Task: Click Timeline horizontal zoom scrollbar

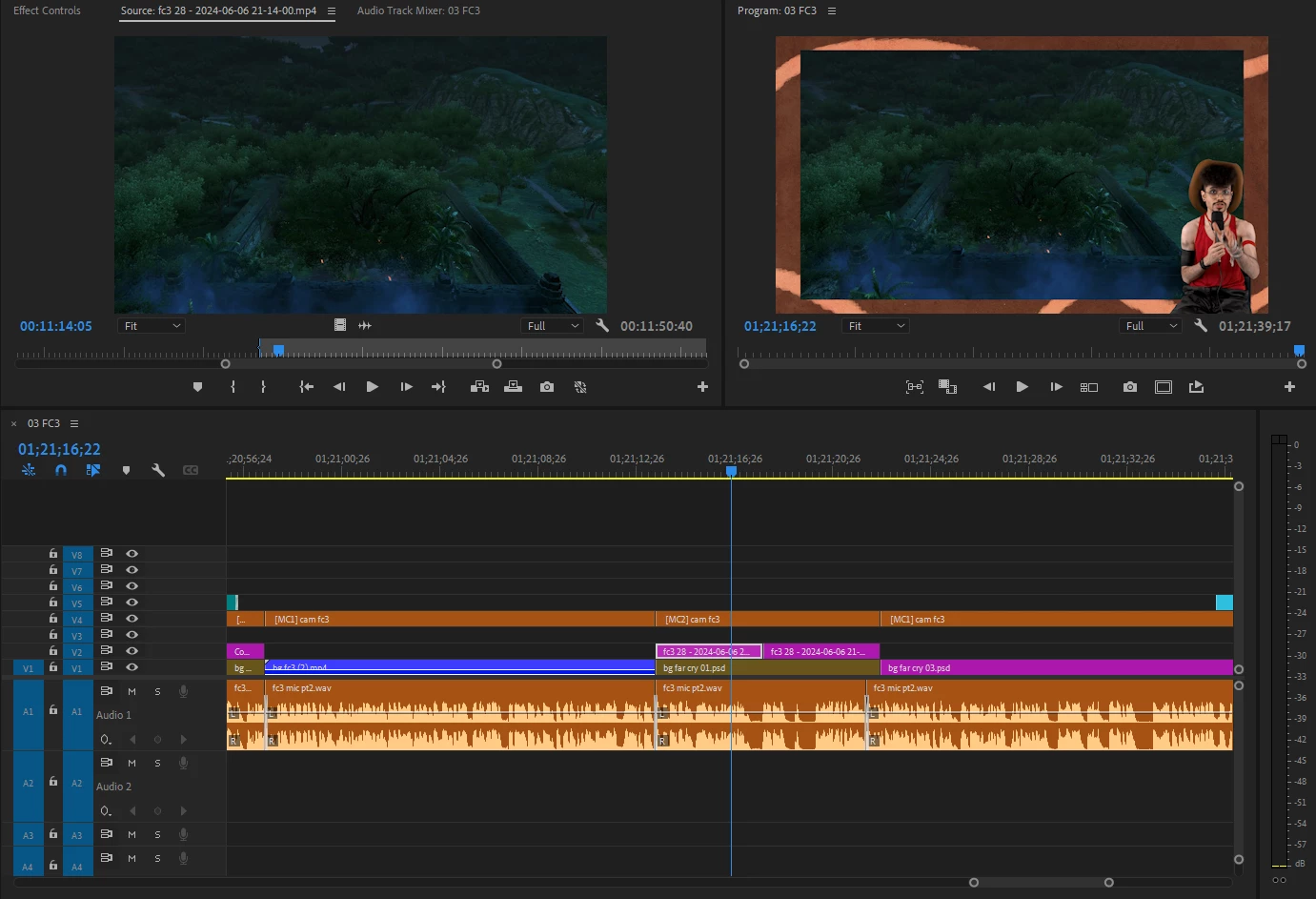Action: click(1041, 882)
